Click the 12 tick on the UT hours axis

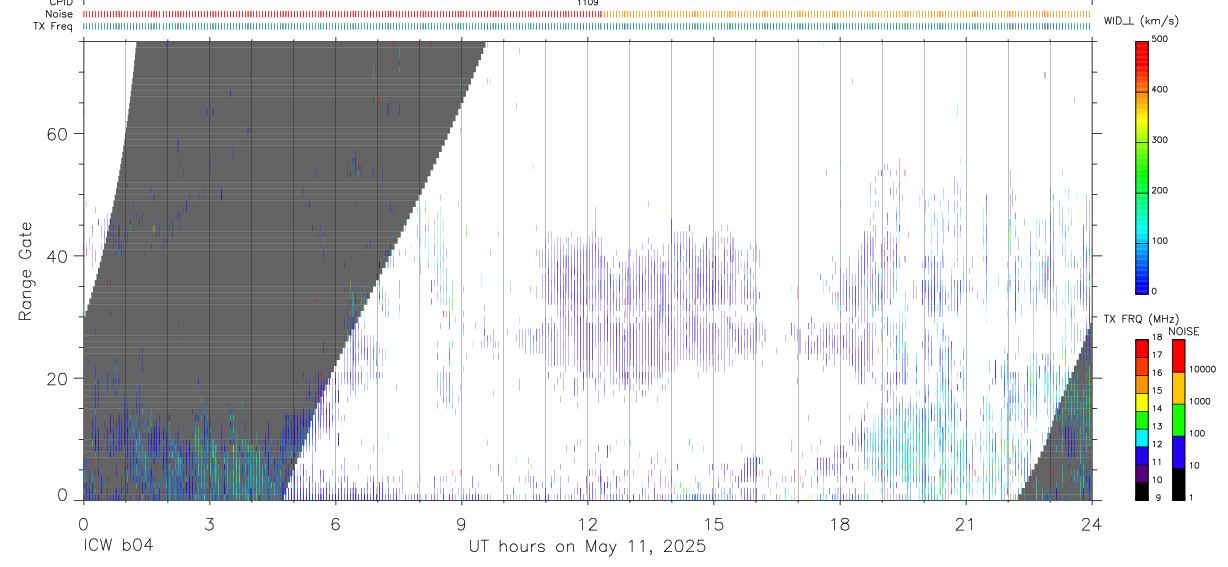[587, 524]
